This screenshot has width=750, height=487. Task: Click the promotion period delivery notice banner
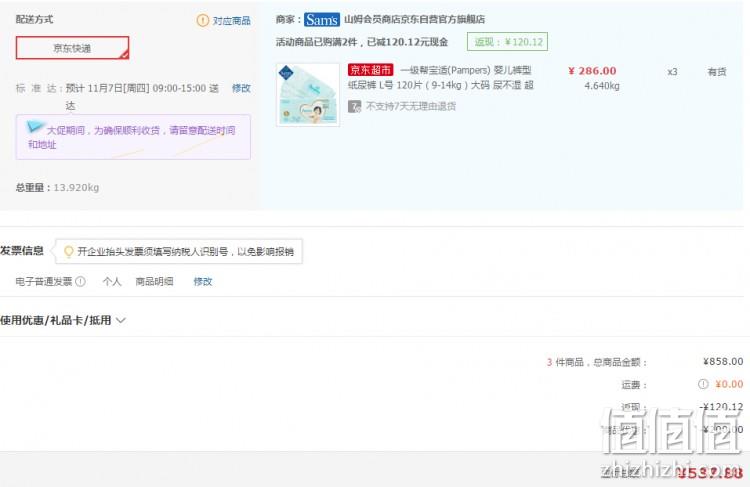pos(133,137)
